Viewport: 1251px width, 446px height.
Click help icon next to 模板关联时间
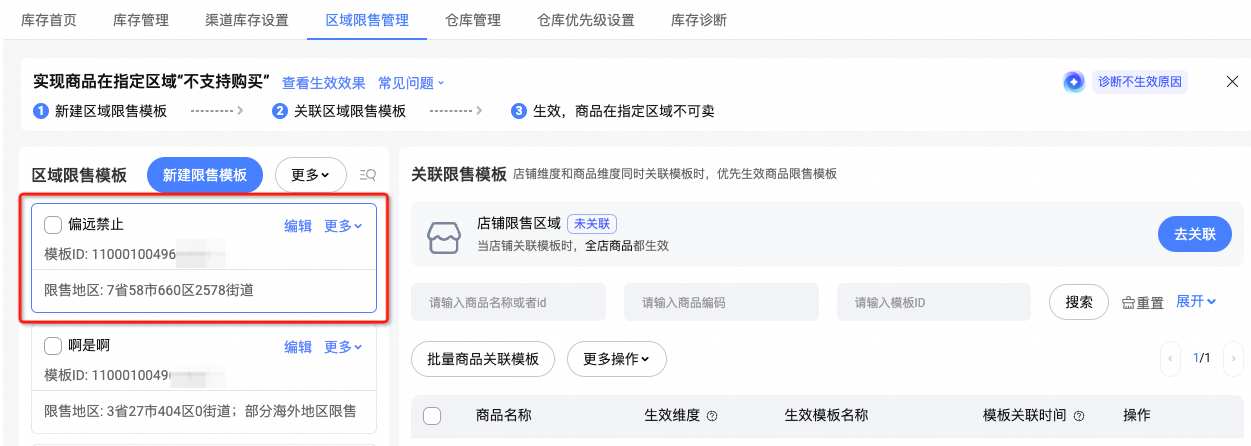[1079, 416]
